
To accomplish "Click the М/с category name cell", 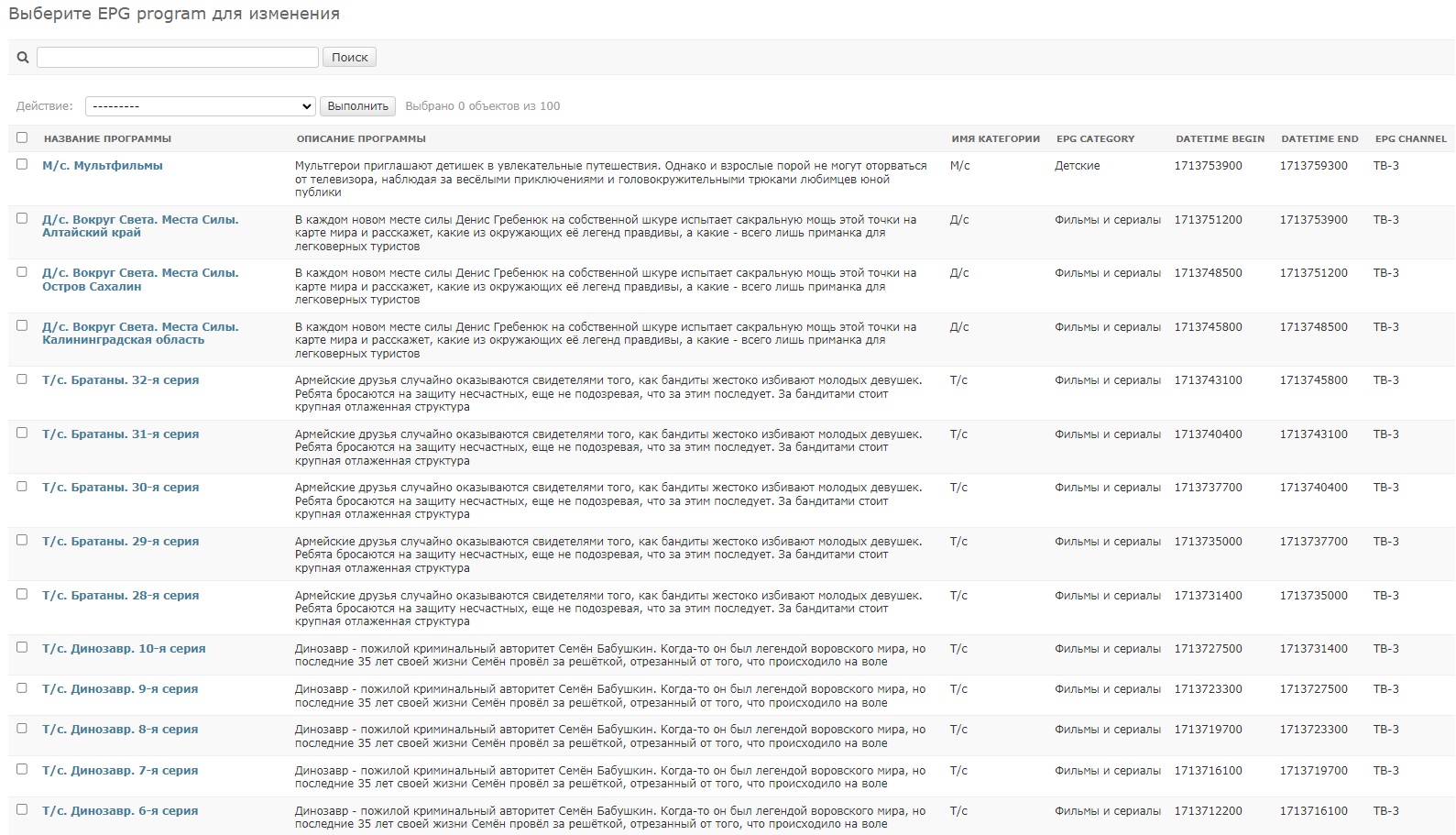I will pyautogui.click(x=959, y=166).
